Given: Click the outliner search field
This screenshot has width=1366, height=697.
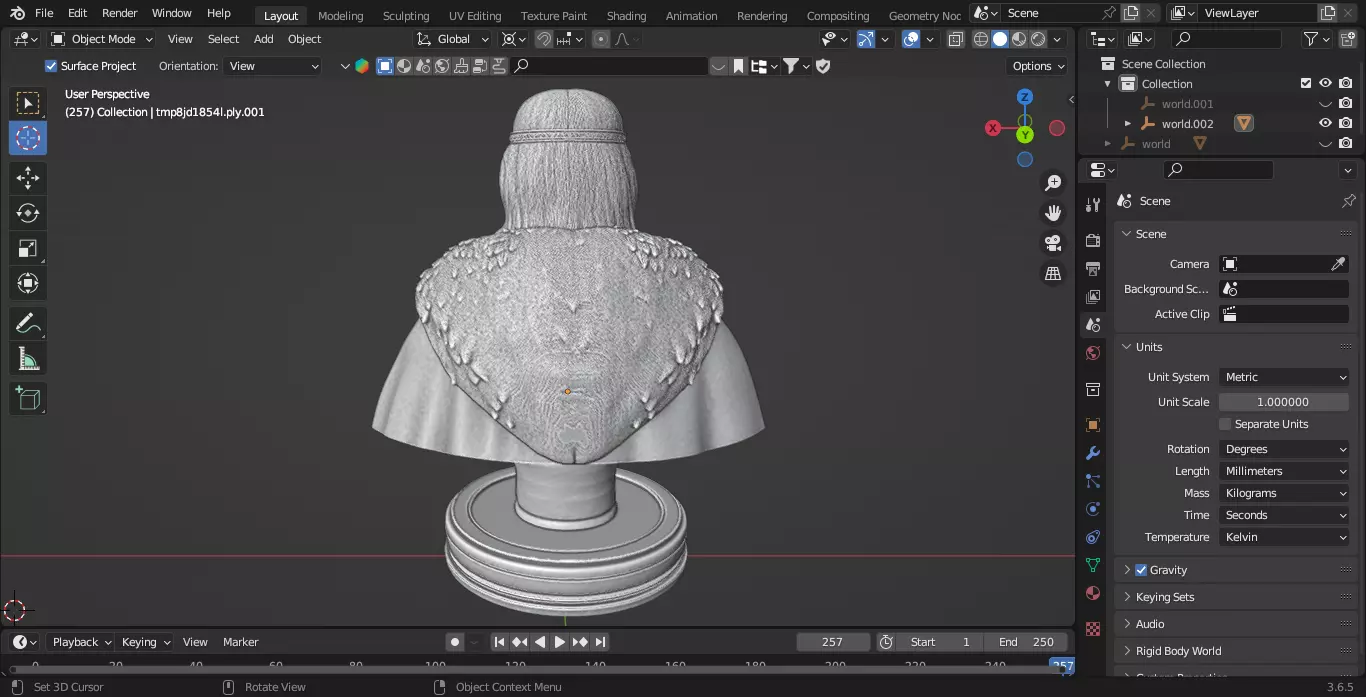Looking at the screenshot, I should [x=1227, y=39].
